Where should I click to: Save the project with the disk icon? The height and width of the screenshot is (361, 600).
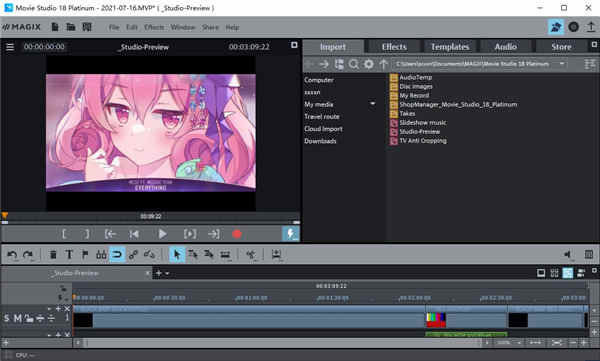click(x=87, y=27)
